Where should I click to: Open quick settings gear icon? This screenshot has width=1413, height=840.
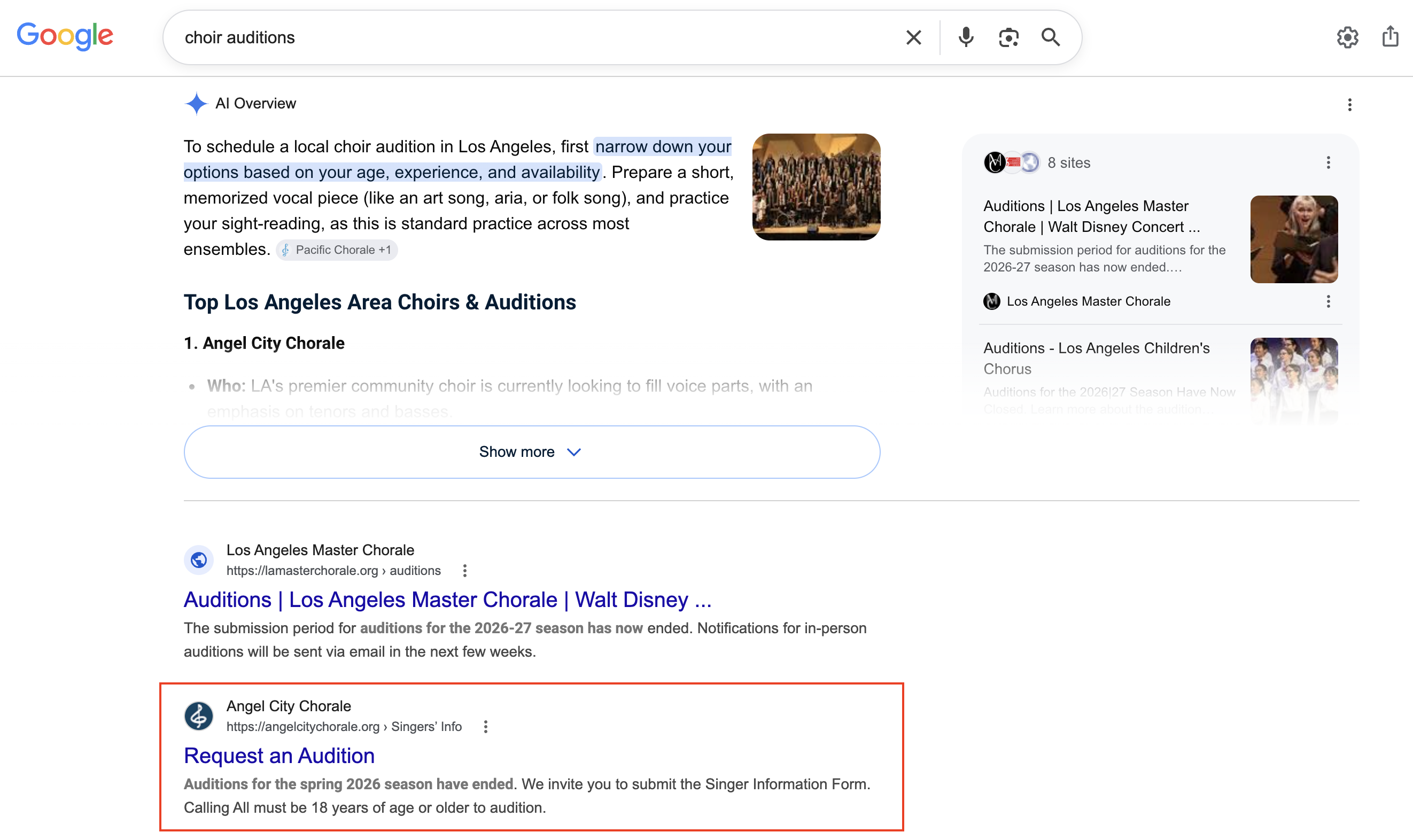pyautogui.click(x=1347, y=37)
